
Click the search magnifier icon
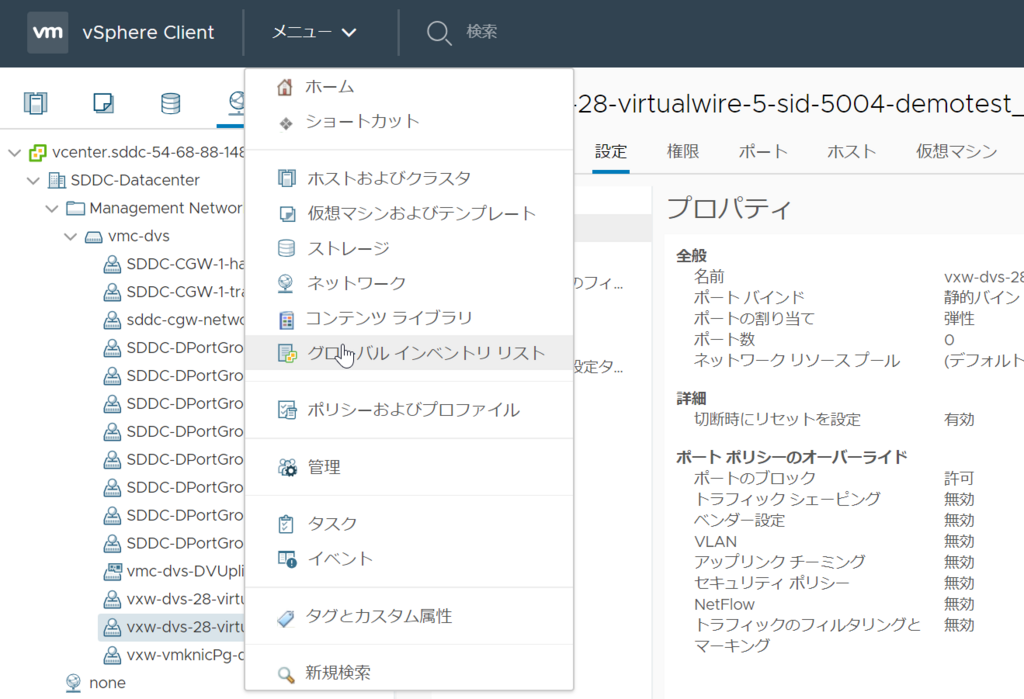click(438, 33)
